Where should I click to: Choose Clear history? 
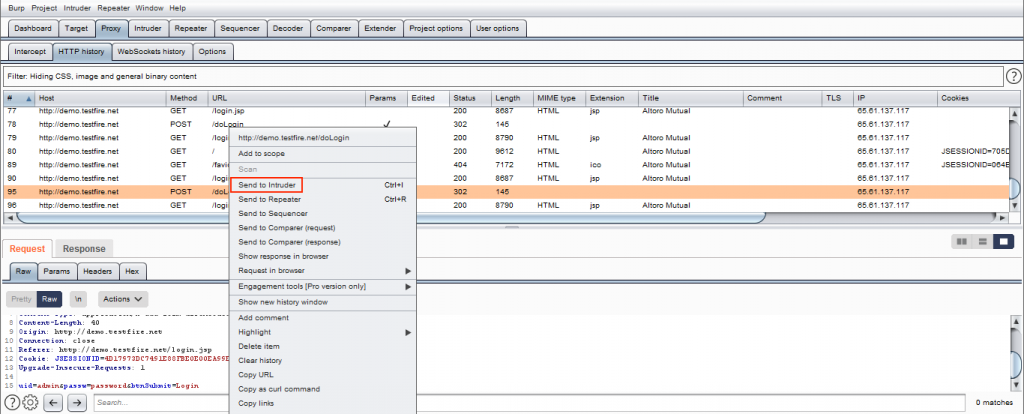tap(323, 360)
